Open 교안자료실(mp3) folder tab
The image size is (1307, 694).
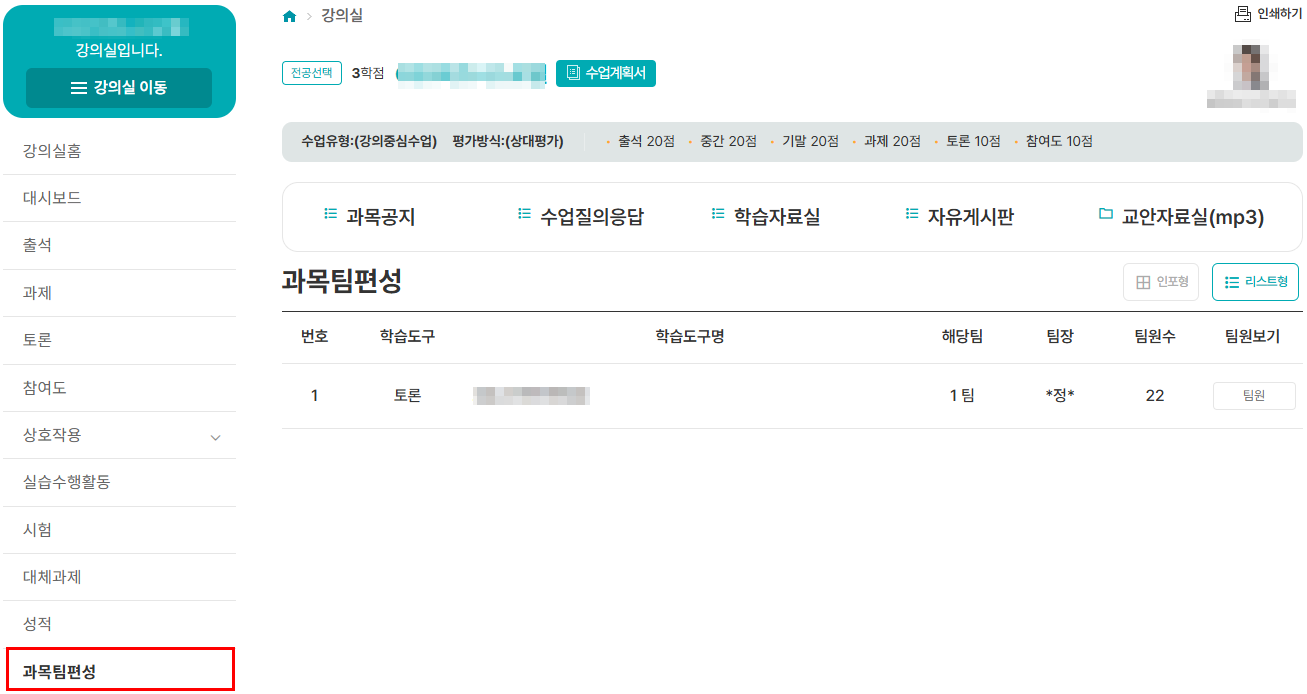pos(1181,217)
